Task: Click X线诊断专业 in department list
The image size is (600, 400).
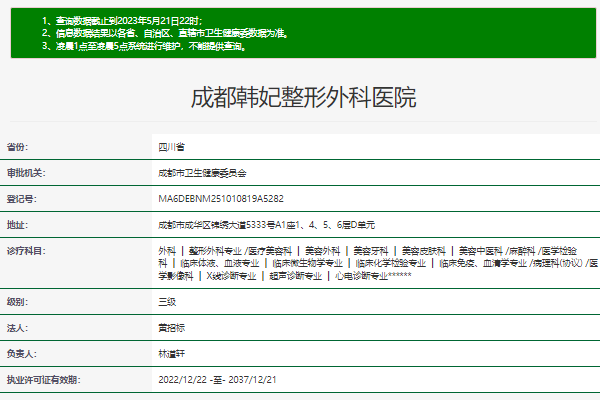Action: click(231, 276)
